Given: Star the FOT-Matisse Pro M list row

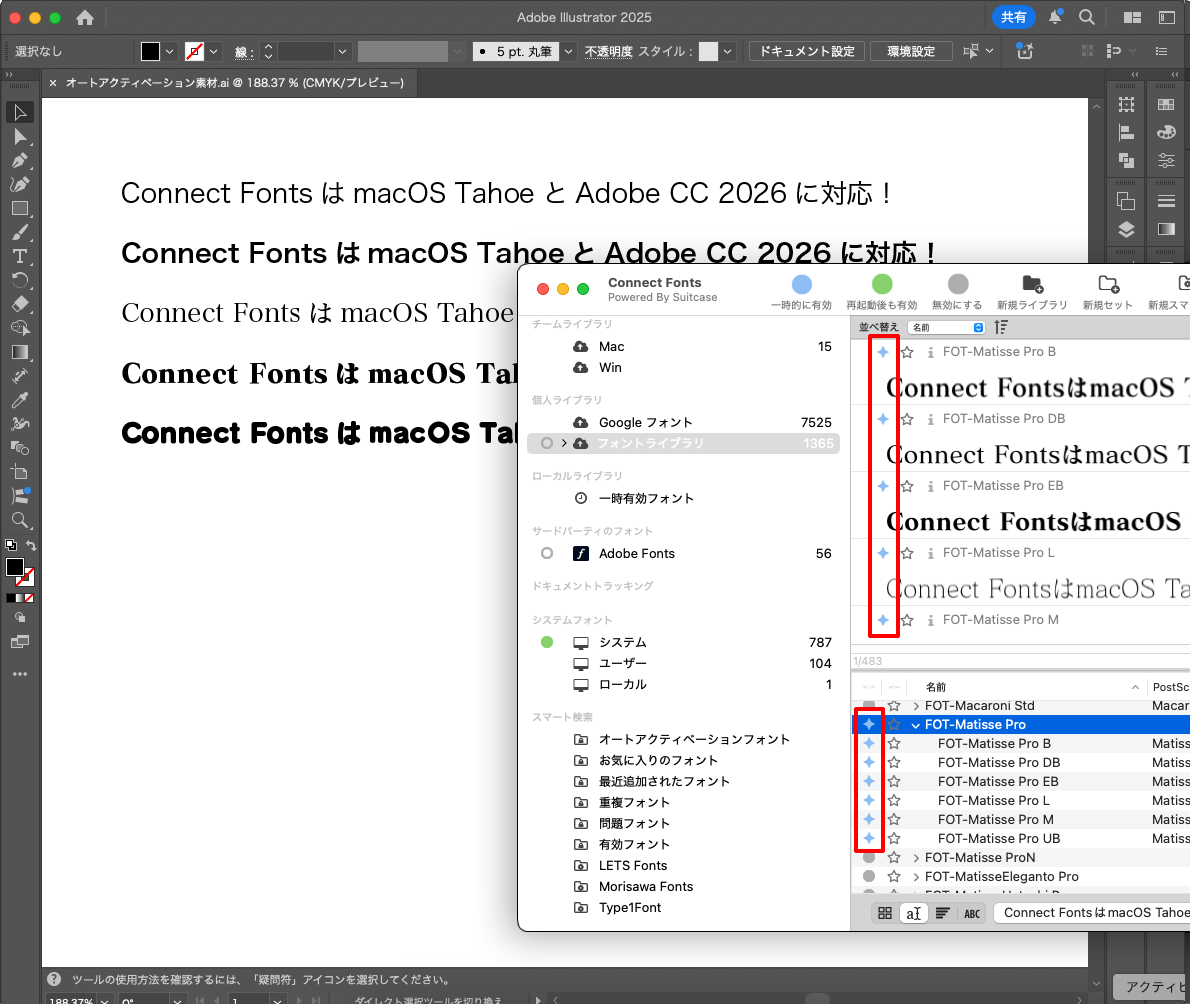Looking at the screenshot, I should tap(894, 820).
